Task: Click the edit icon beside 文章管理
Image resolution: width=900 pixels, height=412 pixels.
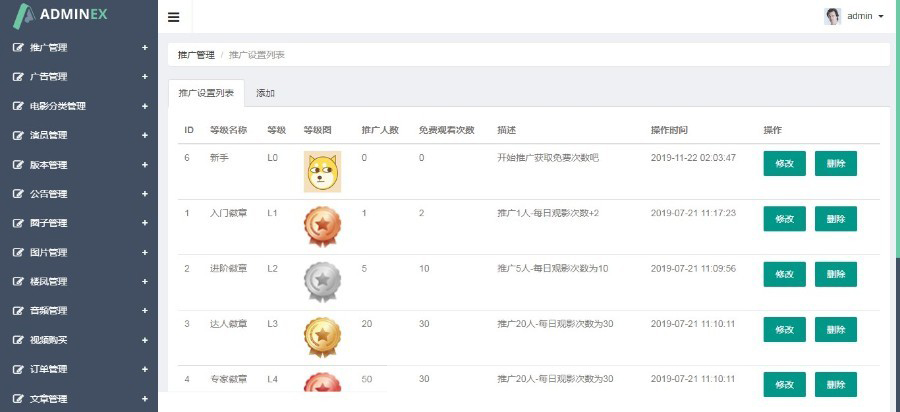Action: click(x=18, y=399)
